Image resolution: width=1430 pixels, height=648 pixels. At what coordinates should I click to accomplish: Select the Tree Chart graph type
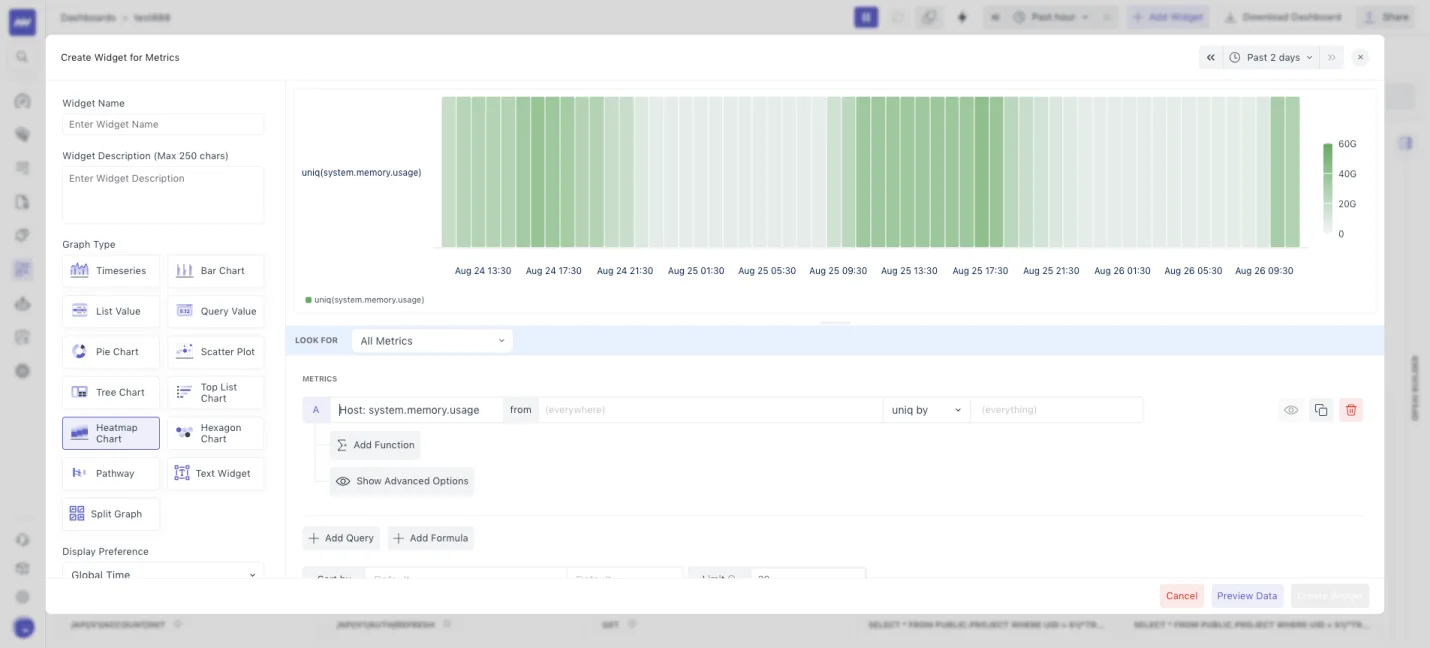[111, 392]
